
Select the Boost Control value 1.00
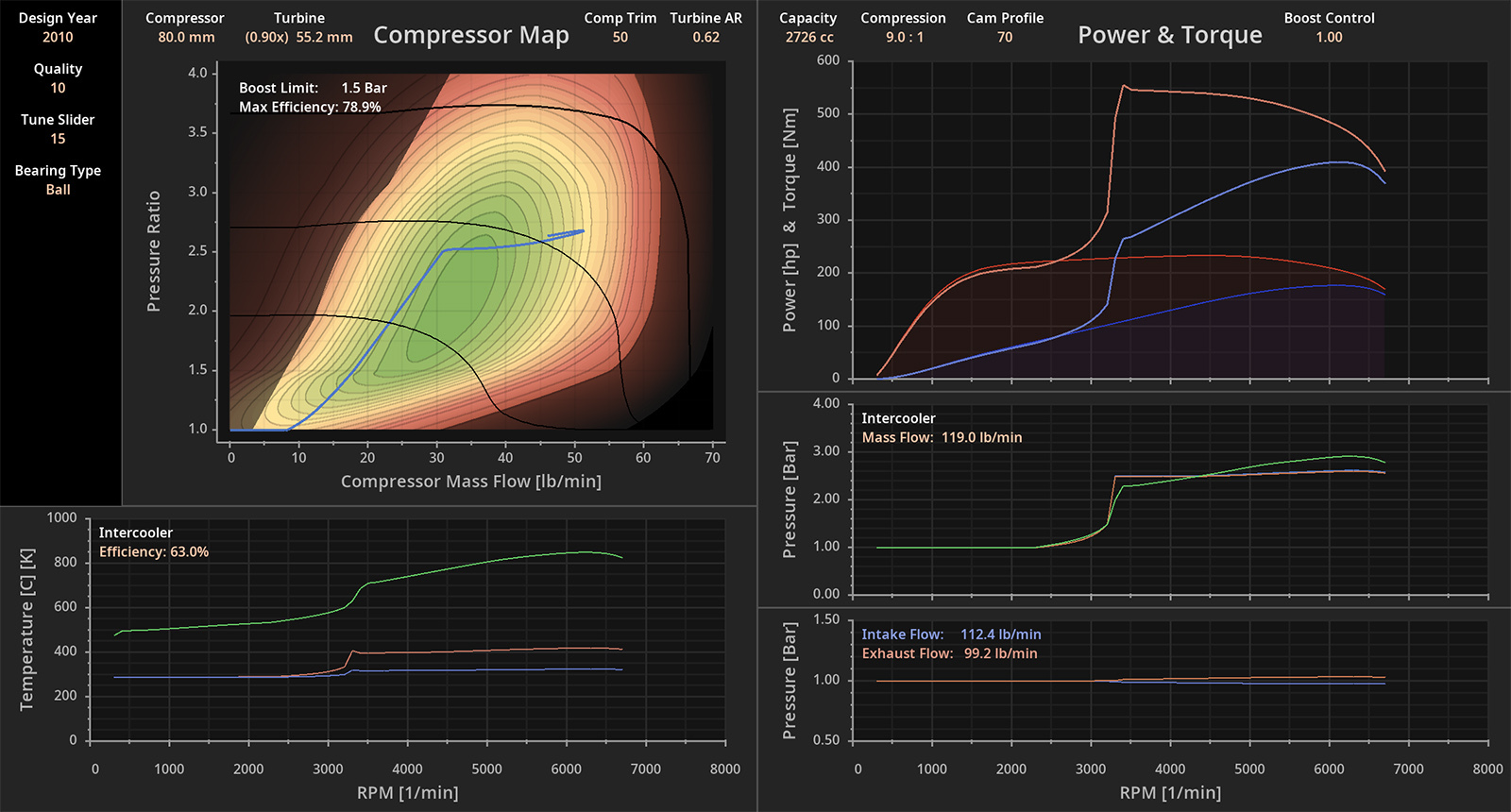(x=1329, y=37)
